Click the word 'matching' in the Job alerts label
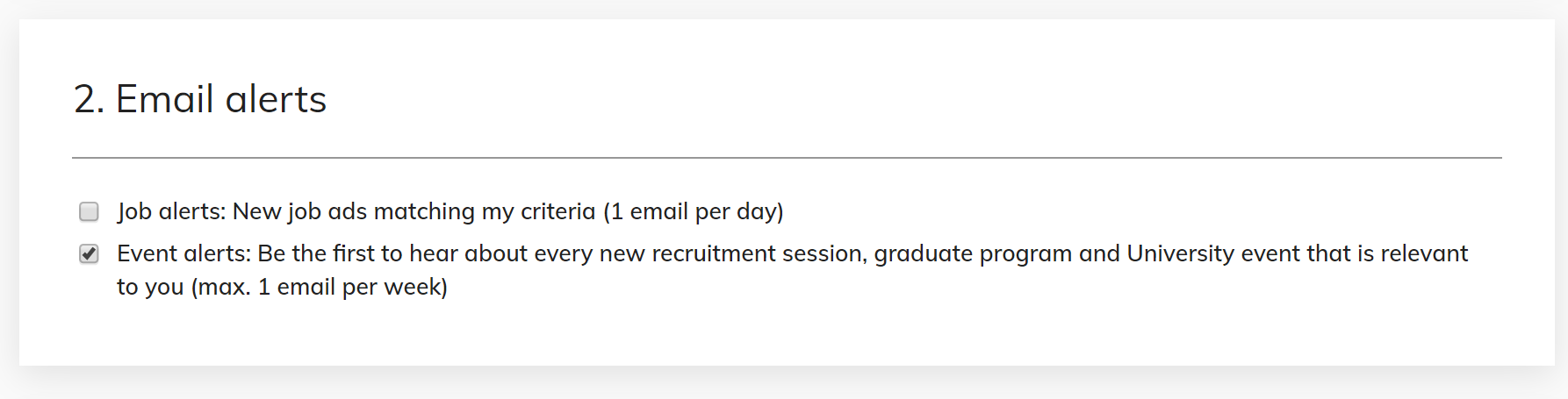The image size is (1568, 399). click(x=424, y=211)
